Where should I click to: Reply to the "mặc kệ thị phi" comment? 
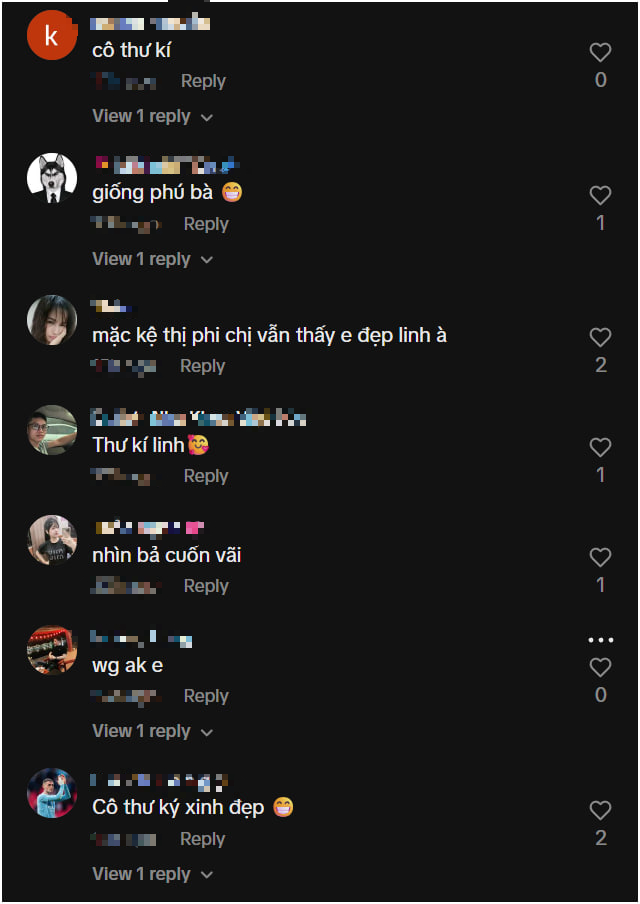click(202, 366)
